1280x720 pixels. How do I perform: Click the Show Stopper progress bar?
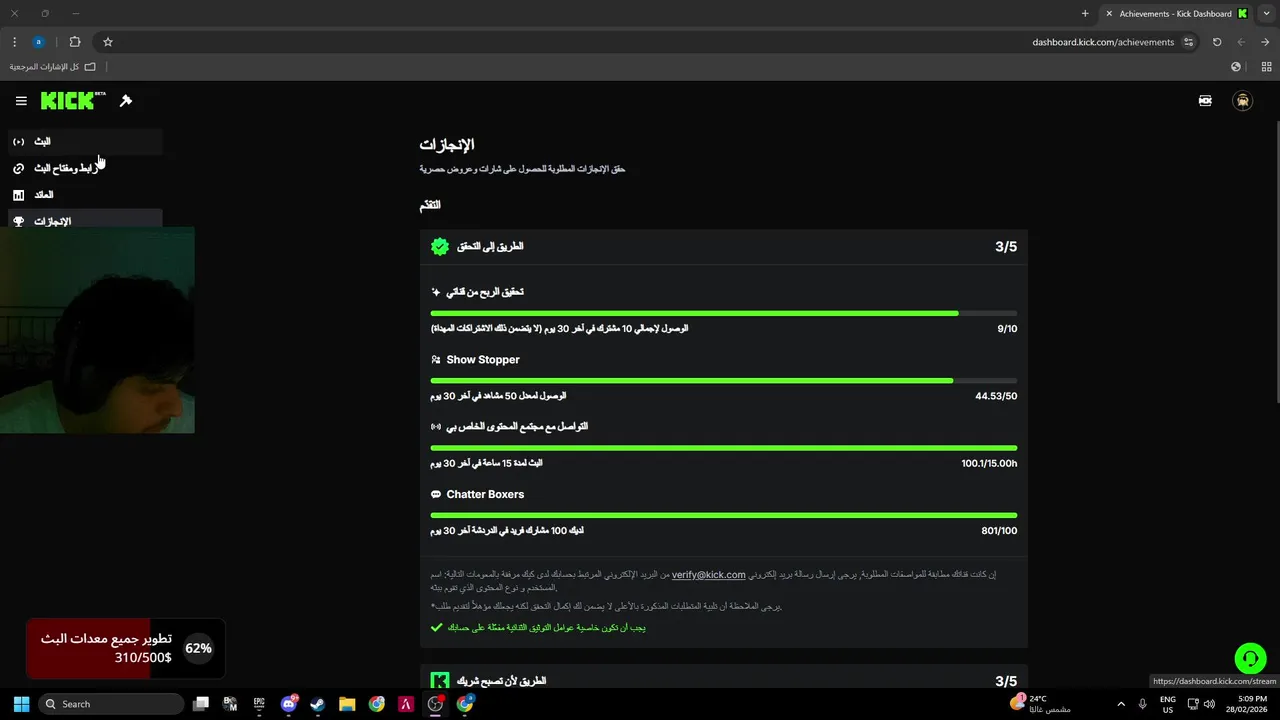click(x=723, y=381)
